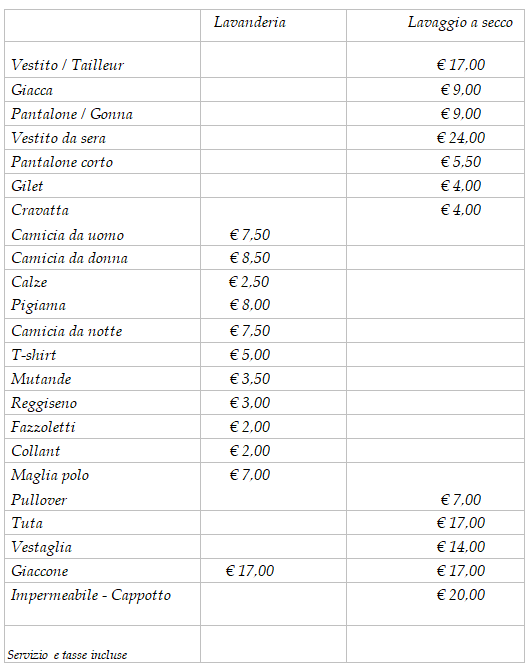Click the Servizio e tasse incluse note
Screen dimensions: 532x671
click(67, 655)
